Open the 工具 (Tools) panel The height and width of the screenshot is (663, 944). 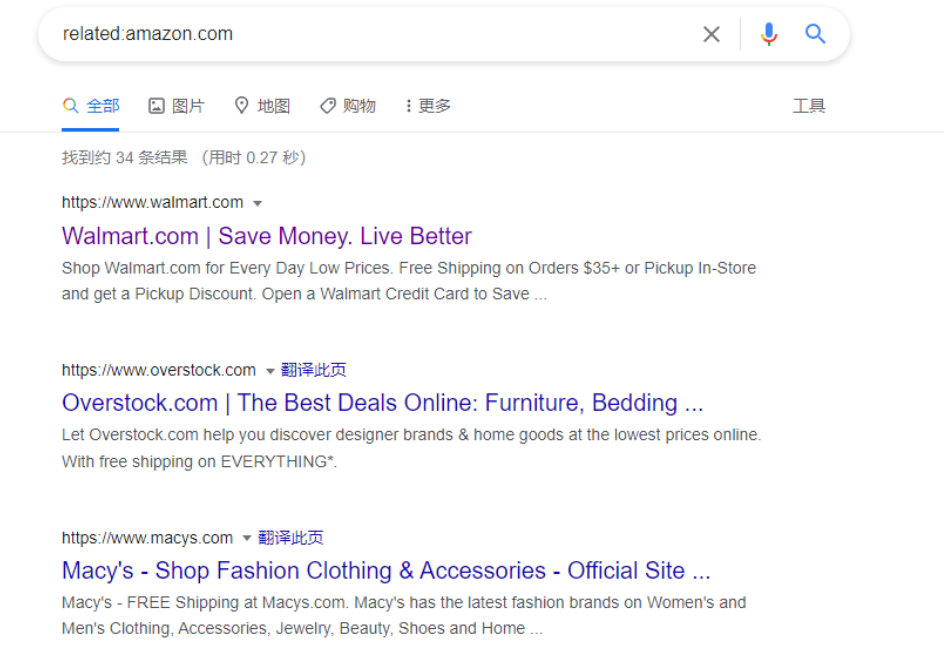[x=809, y=105]
